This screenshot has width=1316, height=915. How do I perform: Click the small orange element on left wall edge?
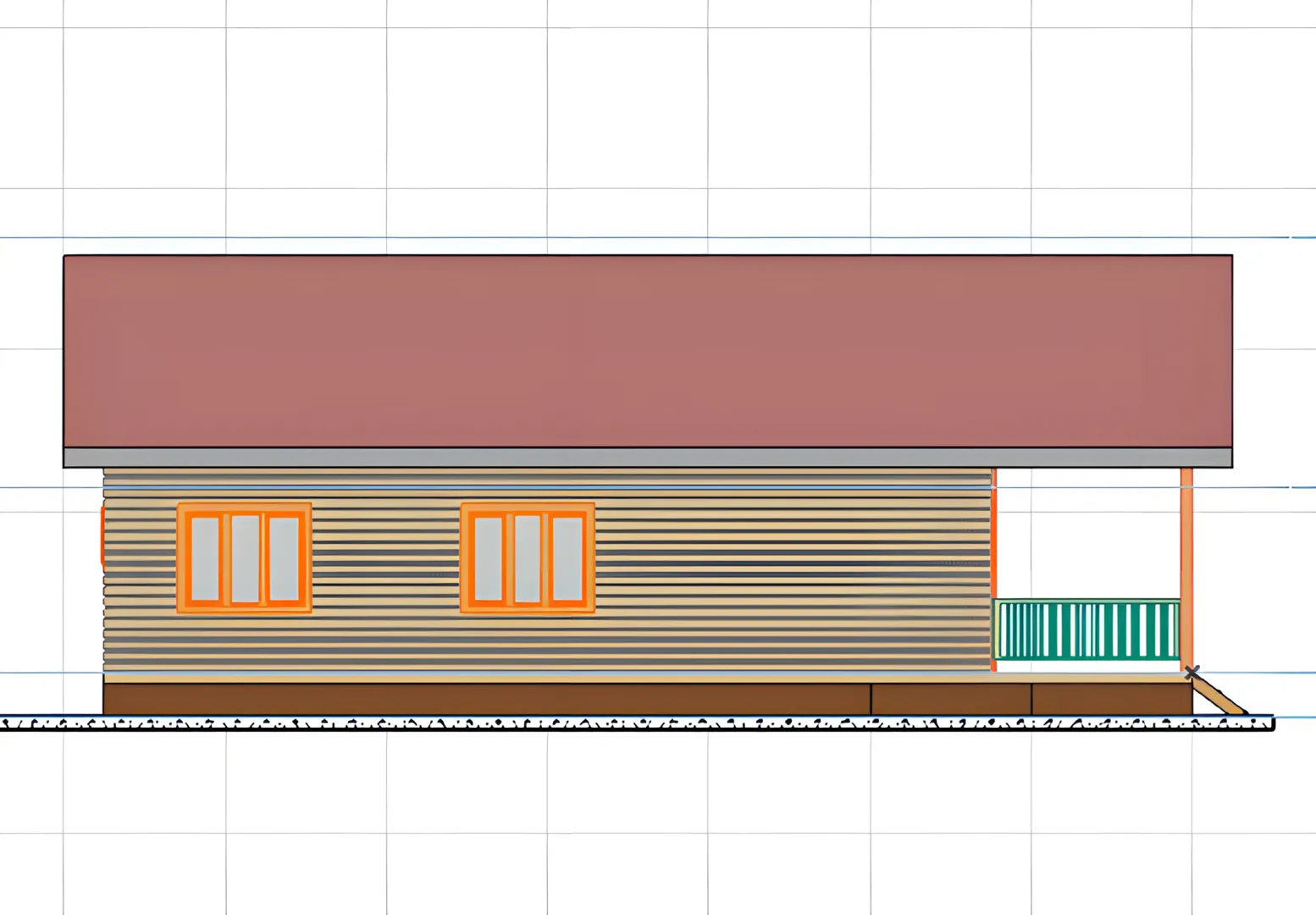[102, 535]
